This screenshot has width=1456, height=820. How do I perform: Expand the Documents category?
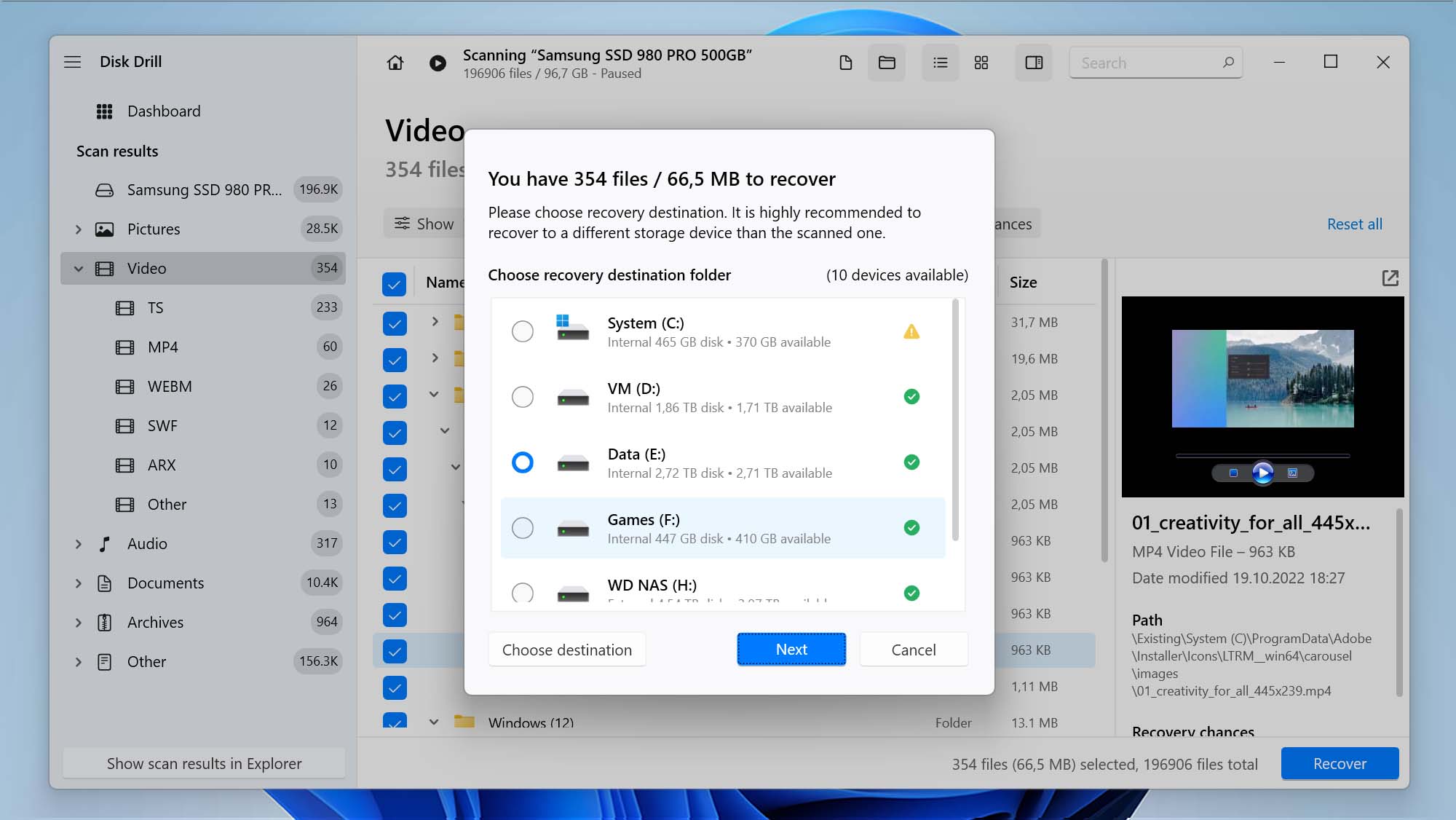[78, 583]
